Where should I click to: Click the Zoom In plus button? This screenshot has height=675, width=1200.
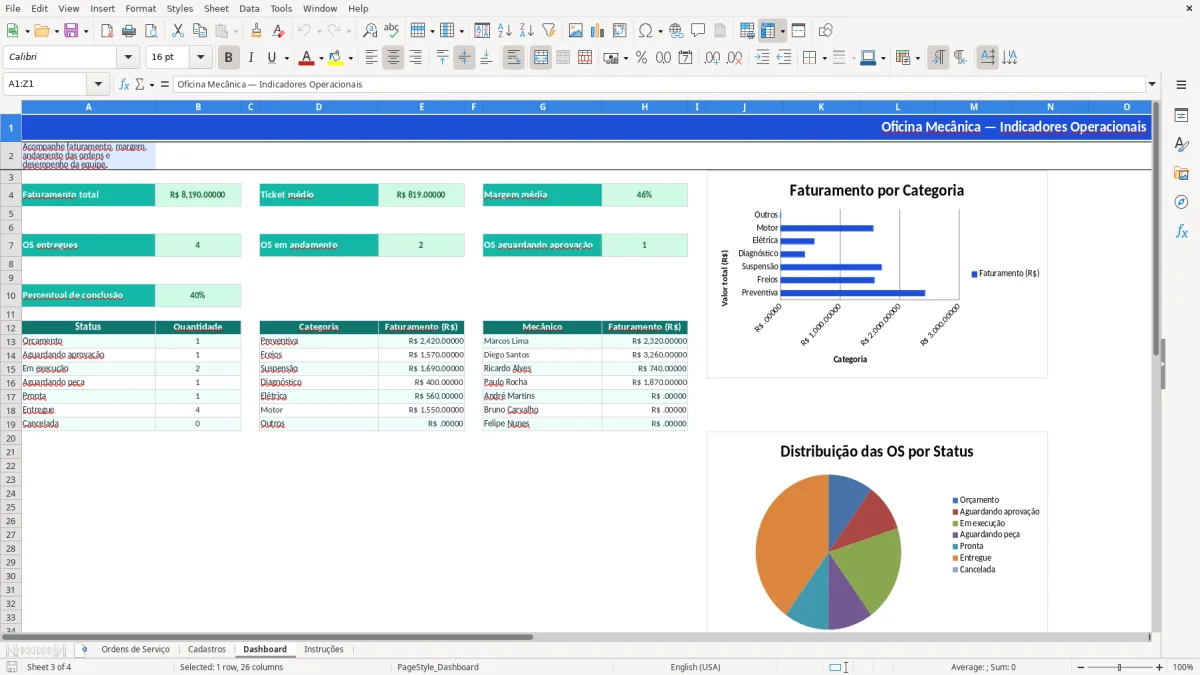tap(1160, 667)
